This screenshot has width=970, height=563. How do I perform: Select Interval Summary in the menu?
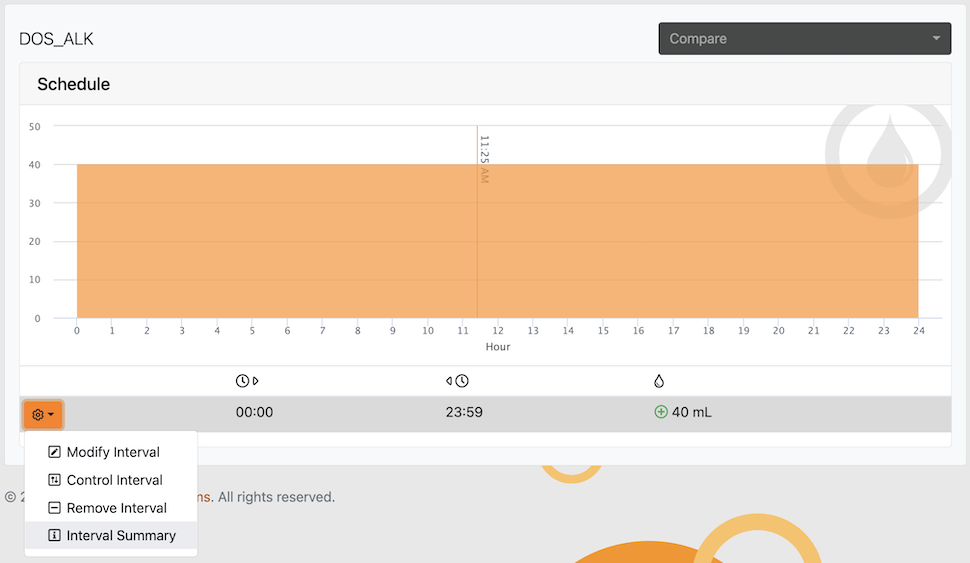click(x=120, y=536)
